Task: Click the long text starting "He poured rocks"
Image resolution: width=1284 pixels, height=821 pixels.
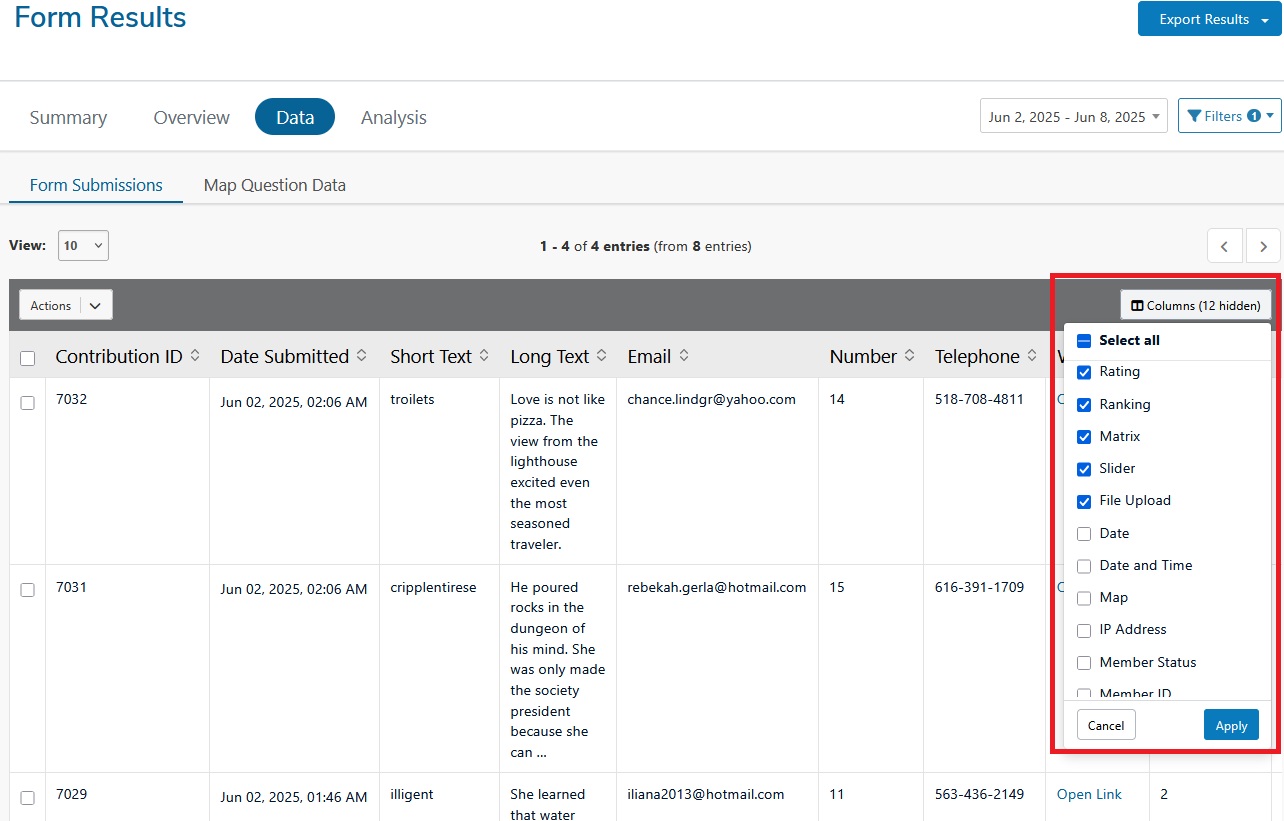Action: 558,670
